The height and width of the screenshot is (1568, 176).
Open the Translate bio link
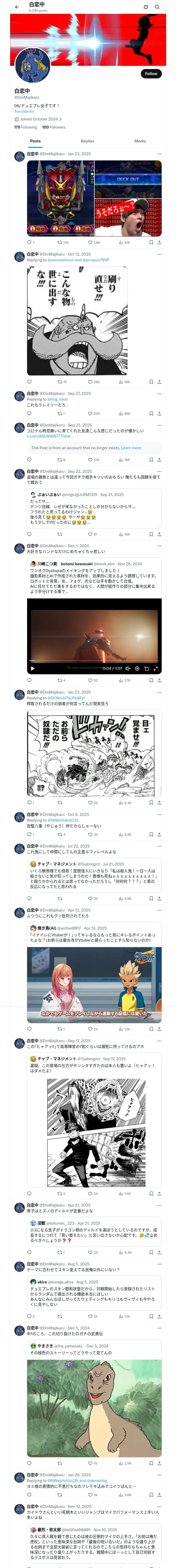[24, 111]
